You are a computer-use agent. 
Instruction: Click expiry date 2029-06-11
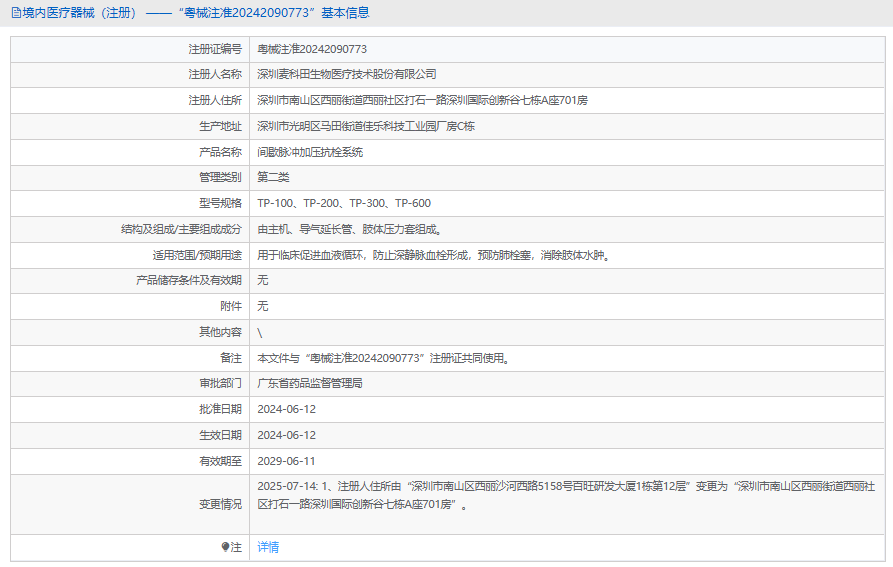[286, 461]
